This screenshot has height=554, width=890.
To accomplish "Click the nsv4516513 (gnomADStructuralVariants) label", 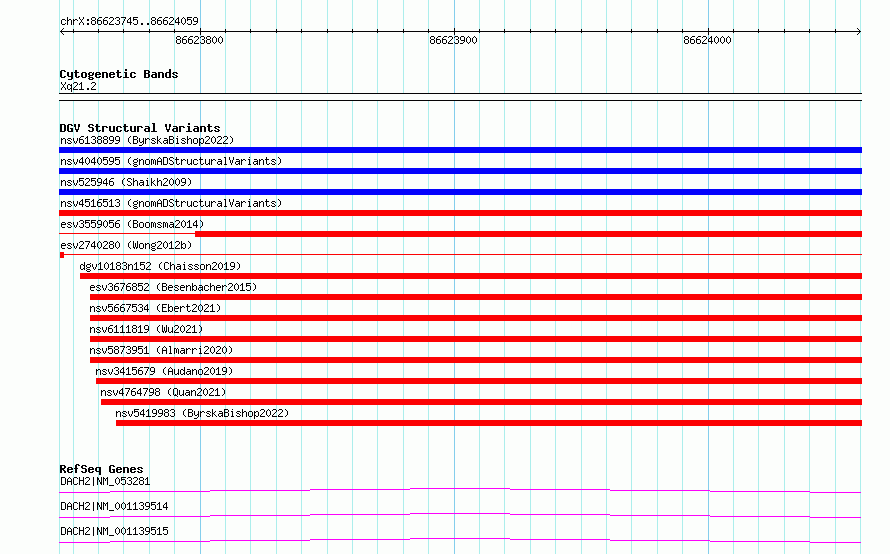I will [171, 203].
